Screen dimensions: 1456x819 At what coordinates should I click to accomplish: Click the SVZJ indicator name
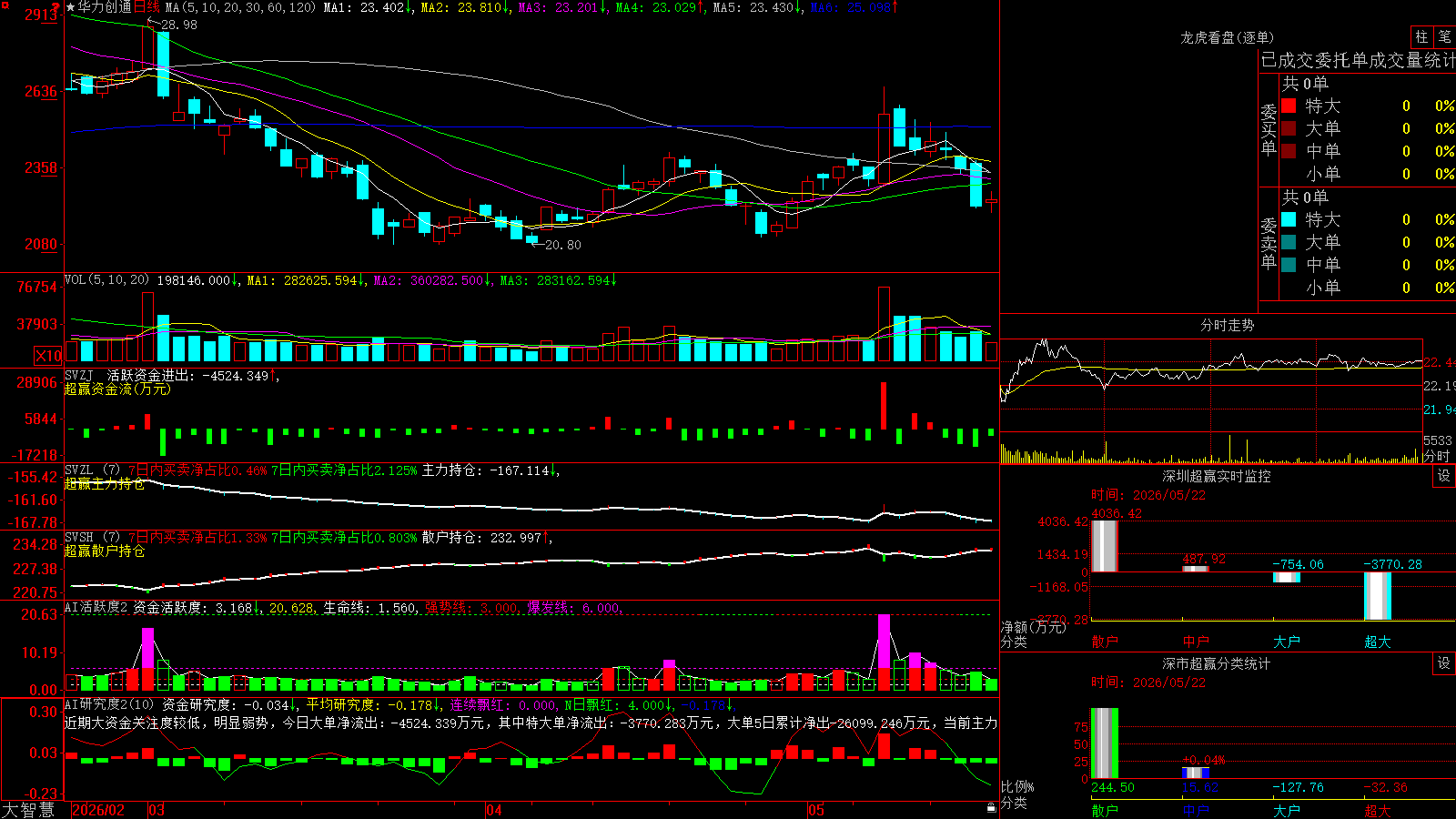click(x=79, y=375)
